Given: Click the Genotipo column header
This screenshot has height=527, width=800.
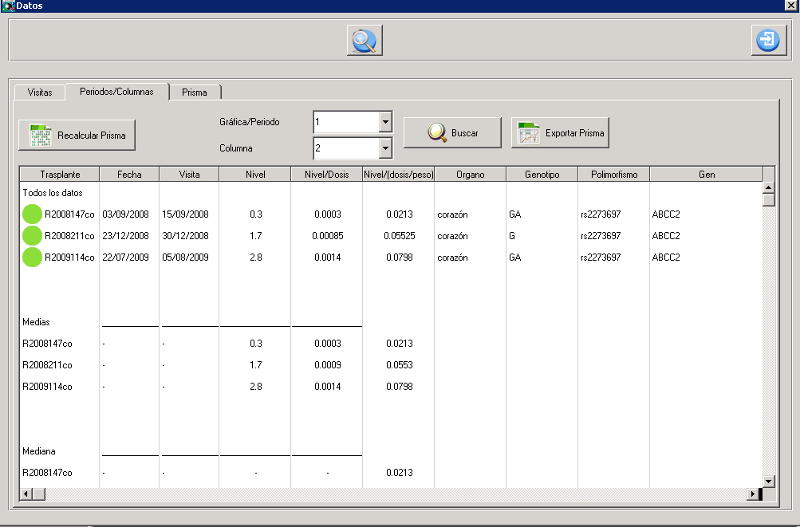Looking at the screenshot, I should click(x=542, y=174).
